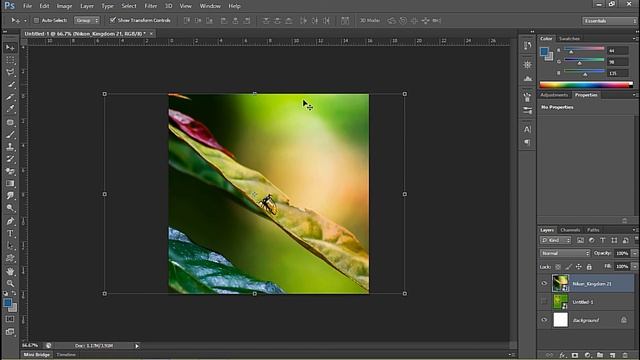This screenshot has height=360, width=640.
Task: Open the Essentials workspace dropdown
Action: [609, 21]
